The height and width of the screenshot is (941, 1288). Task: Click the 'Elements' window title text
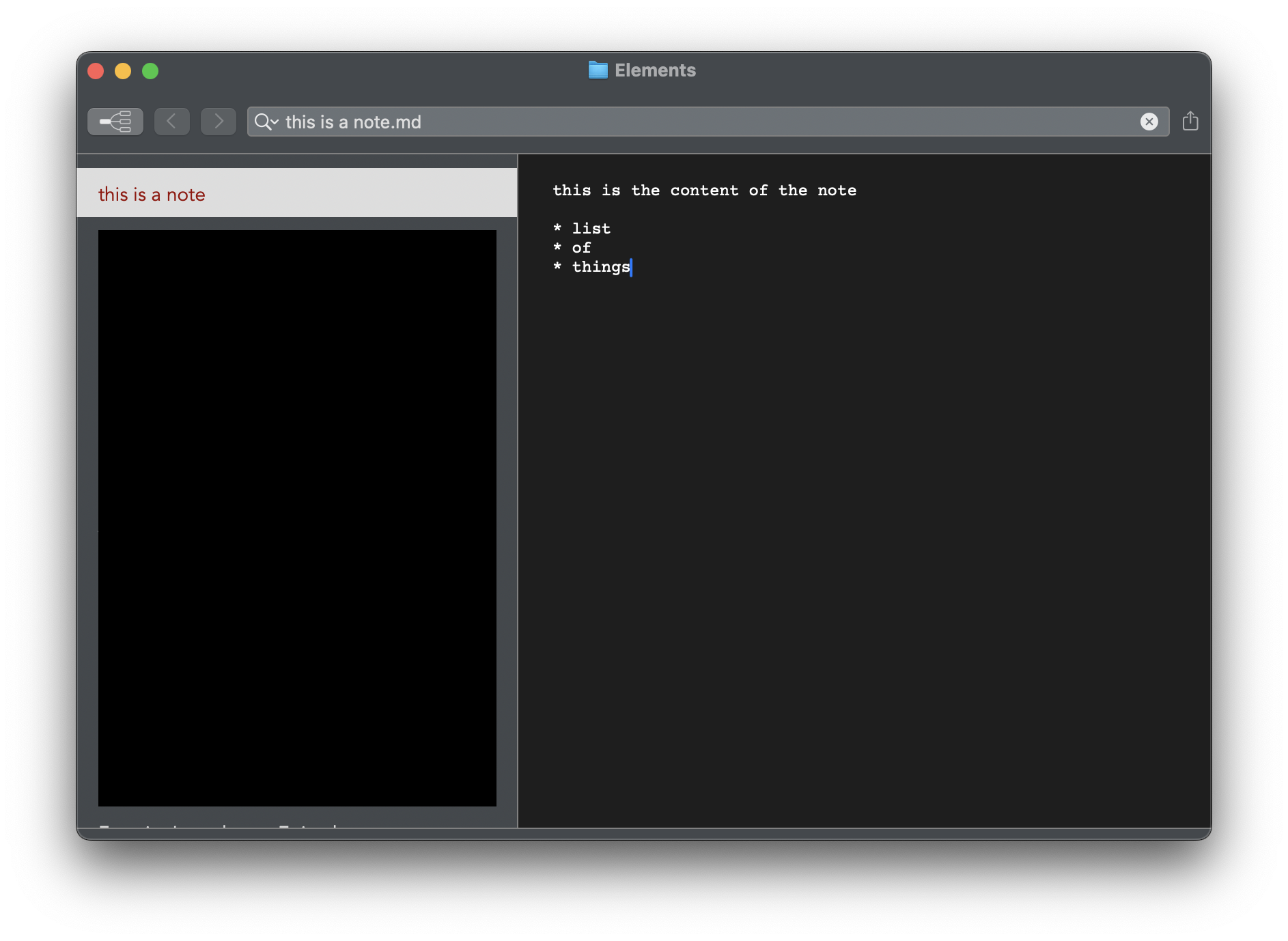pos(655,70)
